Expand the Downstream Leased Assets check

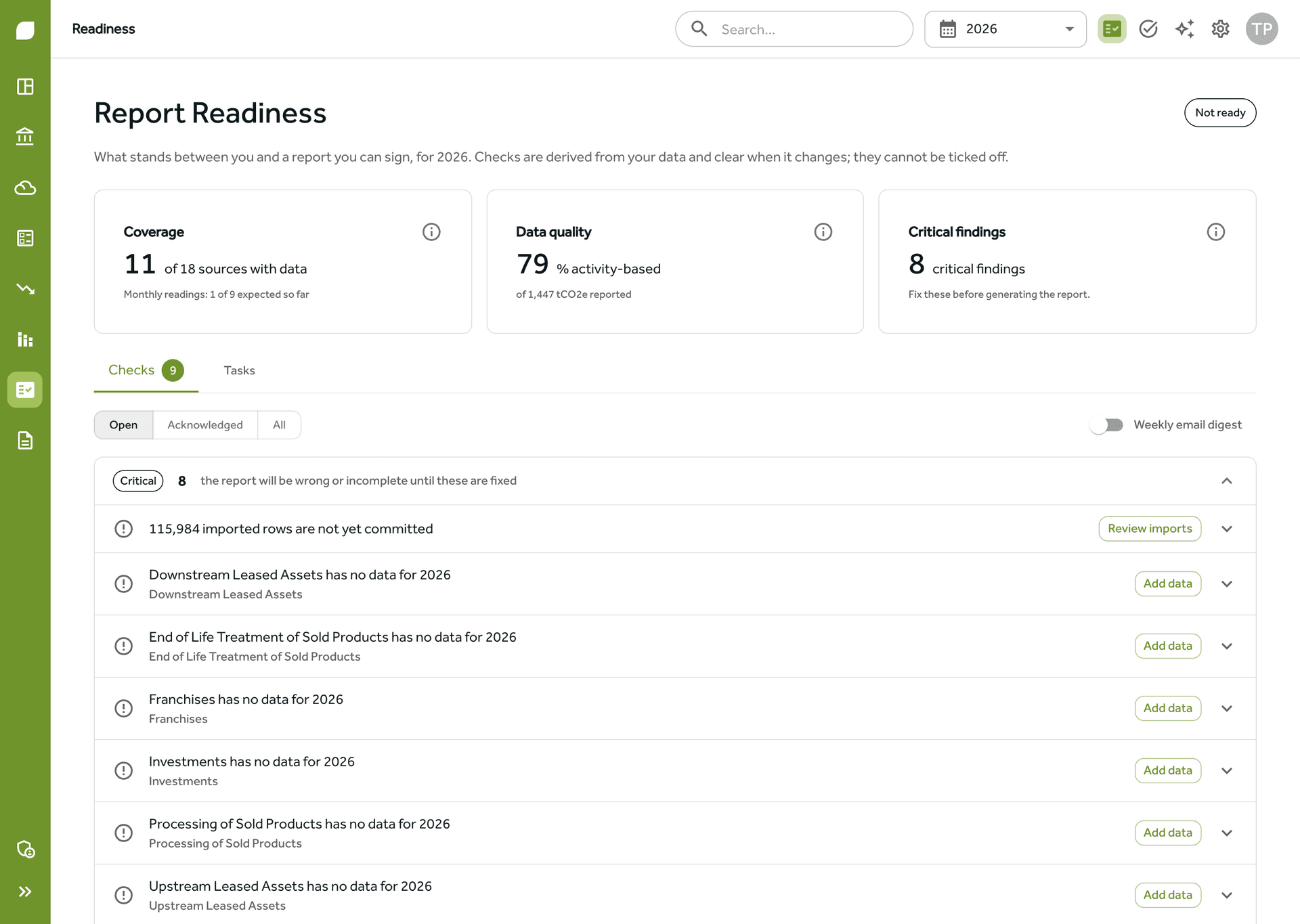coord(1227,584)
